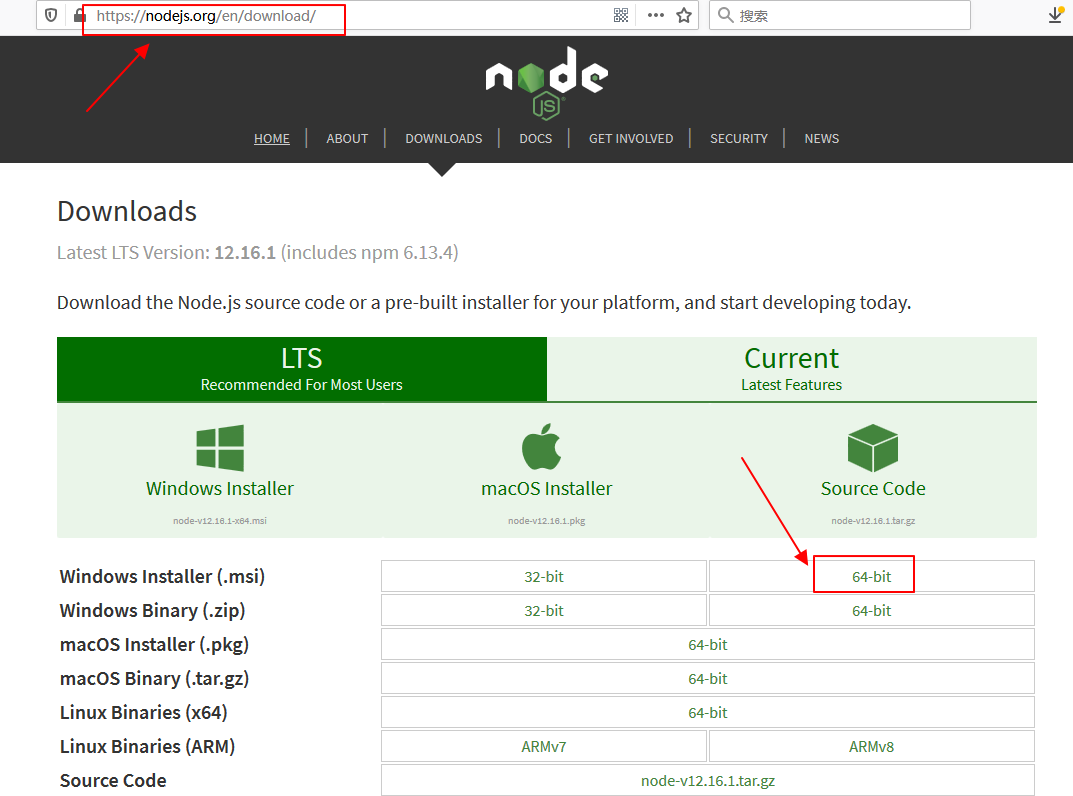Open the DOWNLOADS menu item
Screen dimensions: 1073x796
443,138
